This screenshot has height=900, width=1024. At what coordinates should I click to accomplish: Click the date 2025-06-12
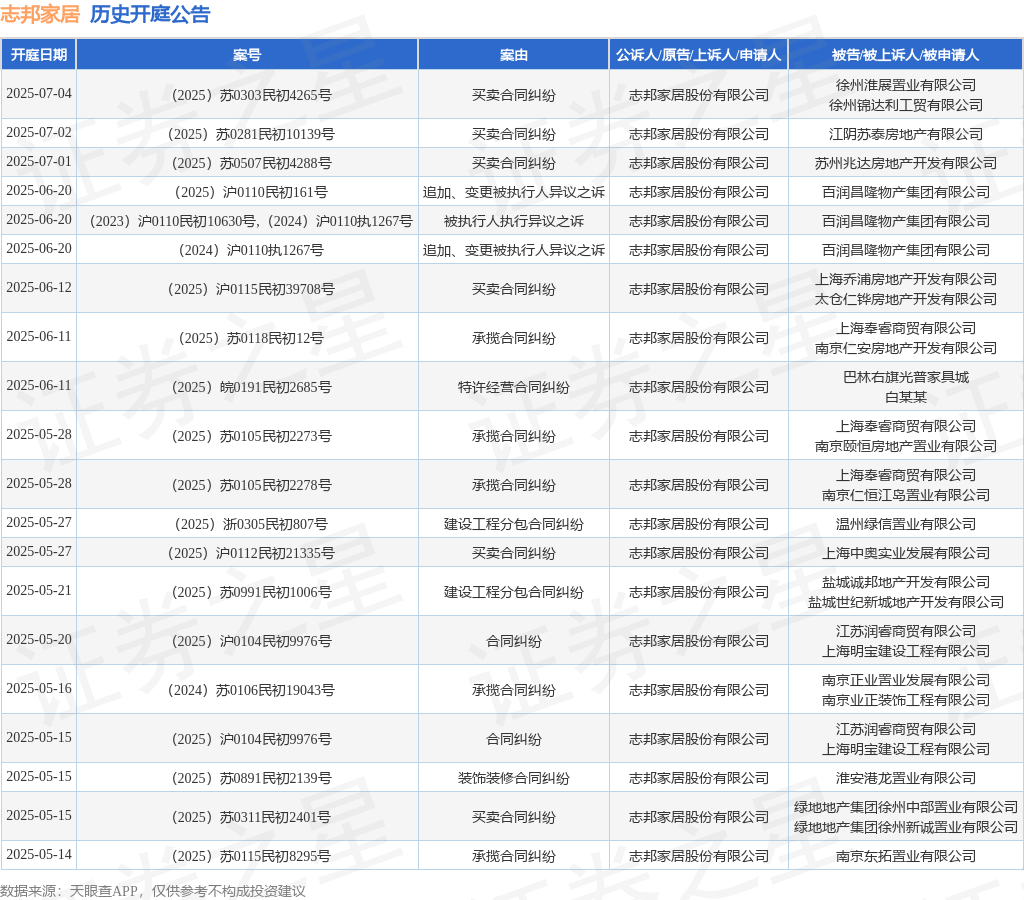click(x=39, y=287)
